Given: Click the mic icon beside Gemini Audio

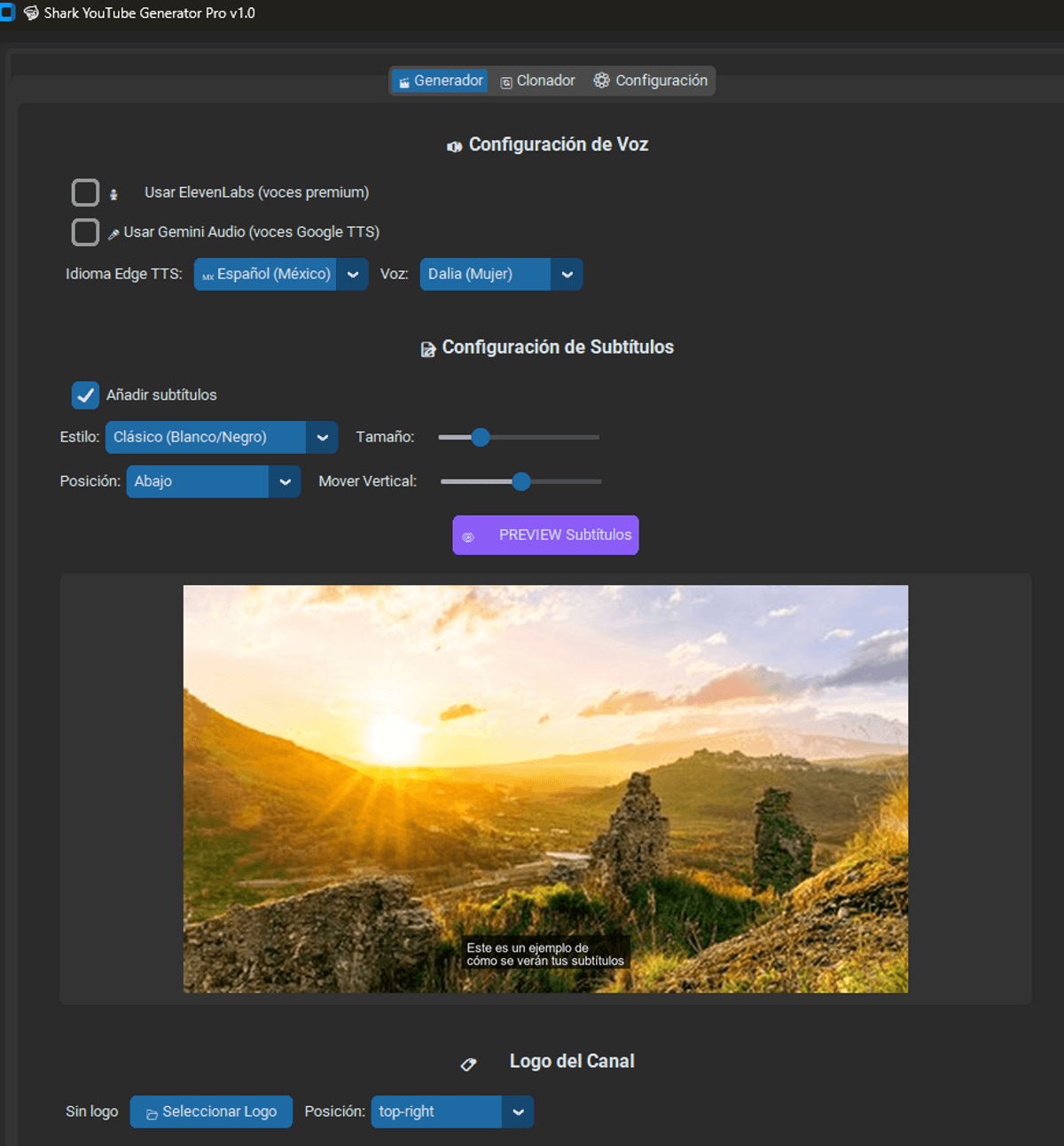Looking at the screenshot, I should tap(113, 234).
